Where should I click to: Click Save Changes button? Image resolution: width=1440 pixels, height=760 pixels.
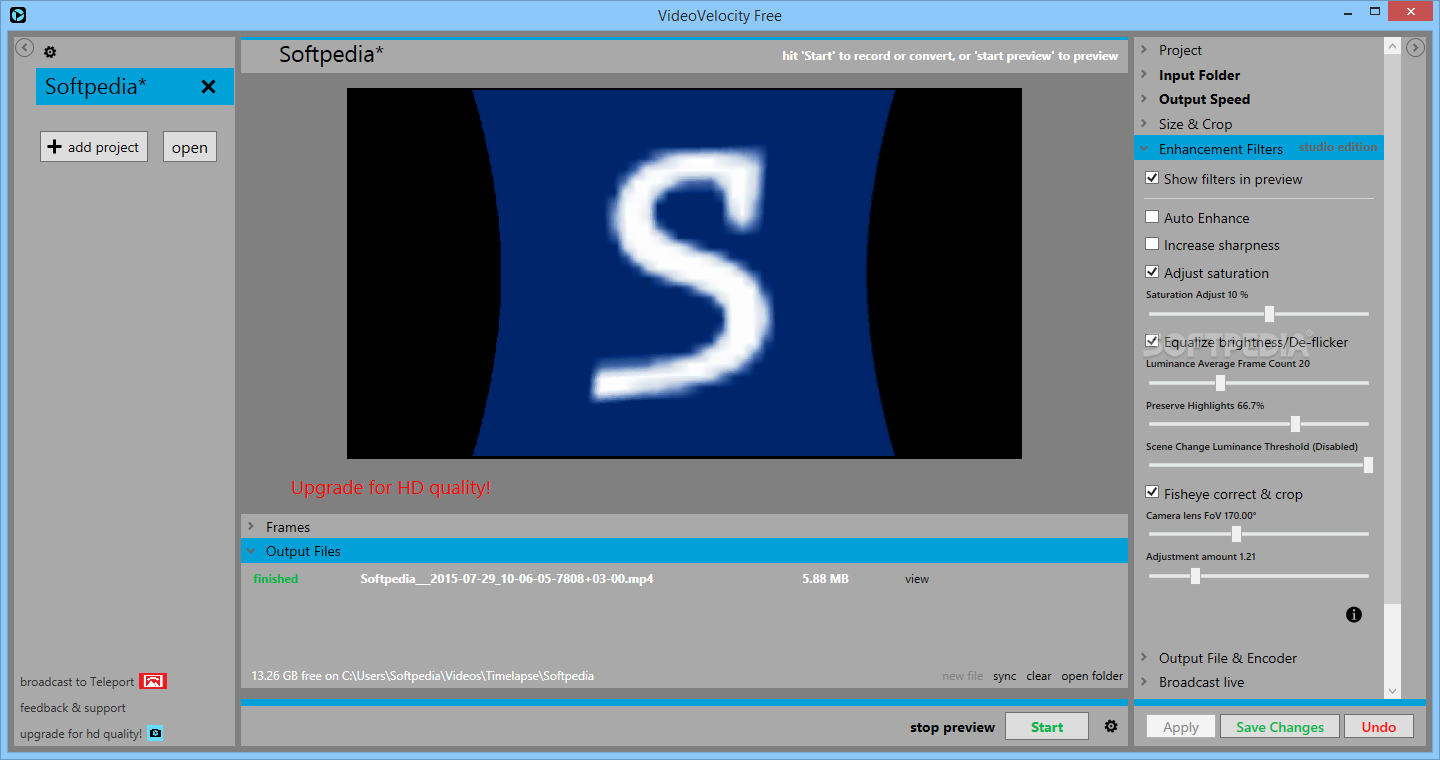1280,727
